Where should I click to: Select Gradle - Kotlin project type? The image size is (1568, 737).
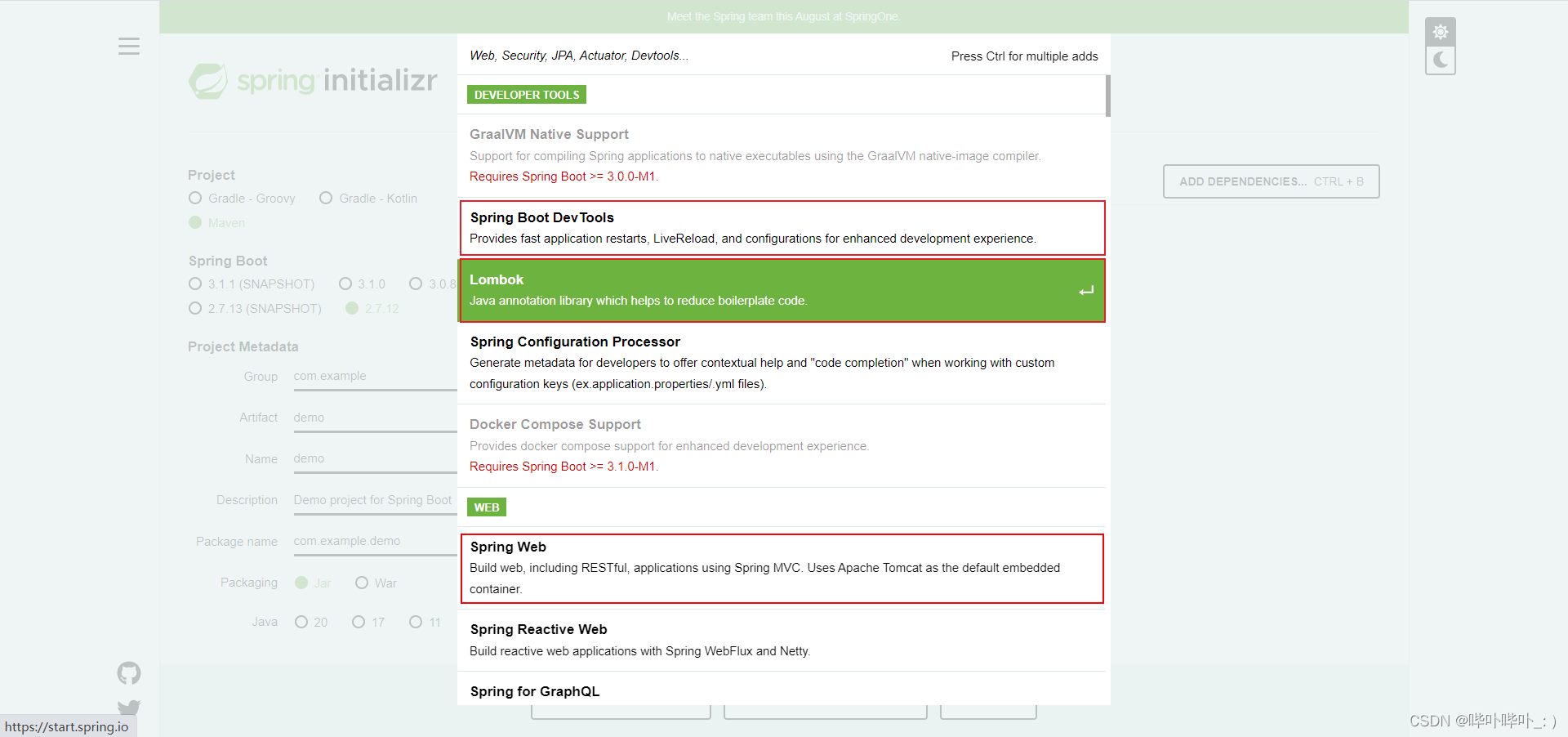[x=327, y=198]
